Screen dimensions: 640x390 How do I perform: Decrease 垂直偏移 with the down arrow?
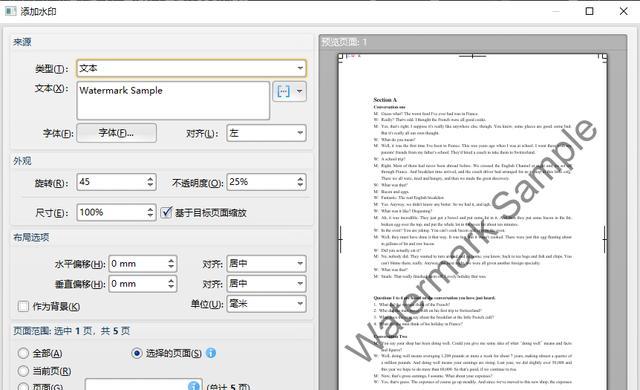tap(171, 288)
